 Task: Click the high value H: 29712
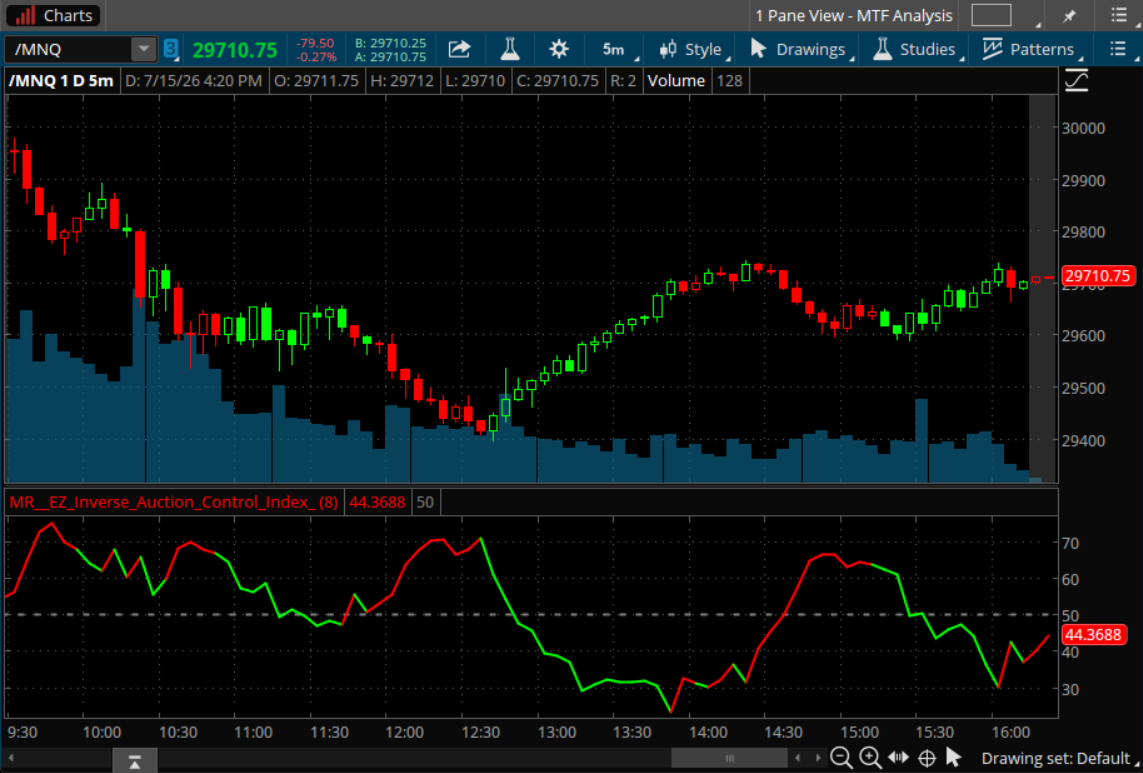(402, 81)
